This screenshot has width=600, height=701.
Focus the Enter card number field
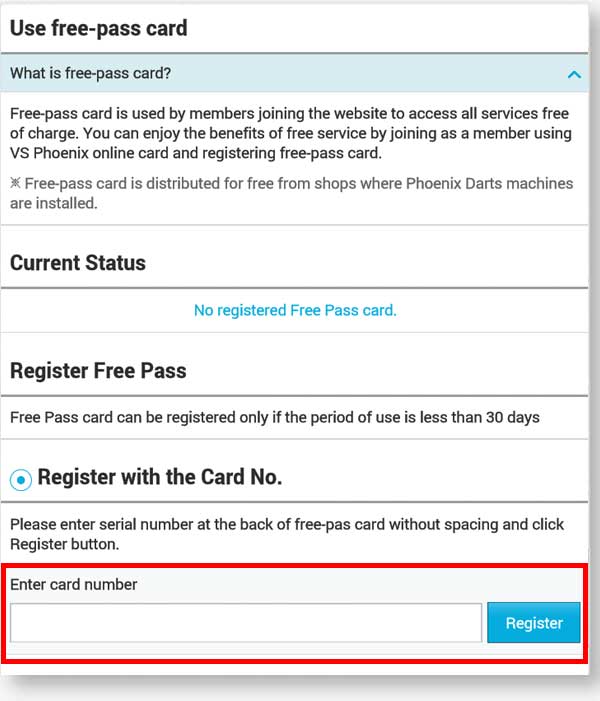(x=246, y=622)
